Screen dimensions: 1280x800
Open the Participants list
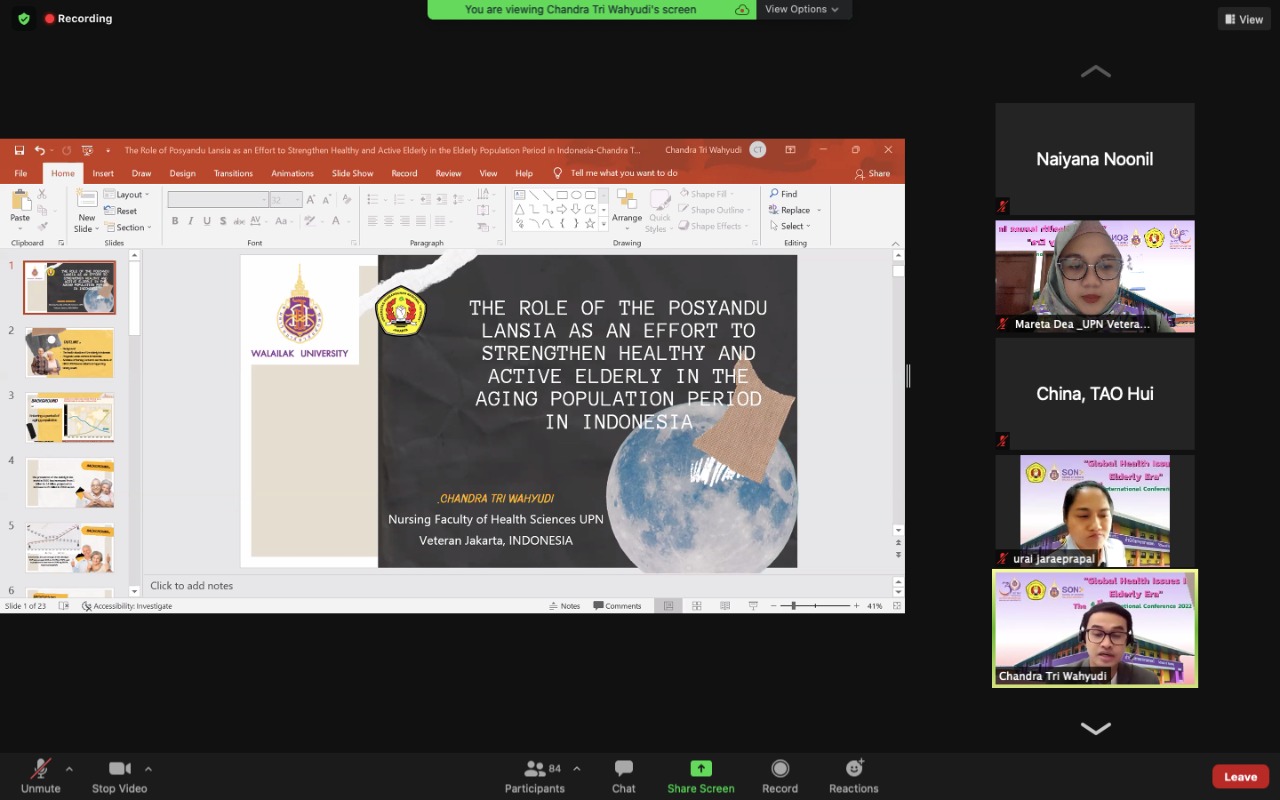click(535, 775)
